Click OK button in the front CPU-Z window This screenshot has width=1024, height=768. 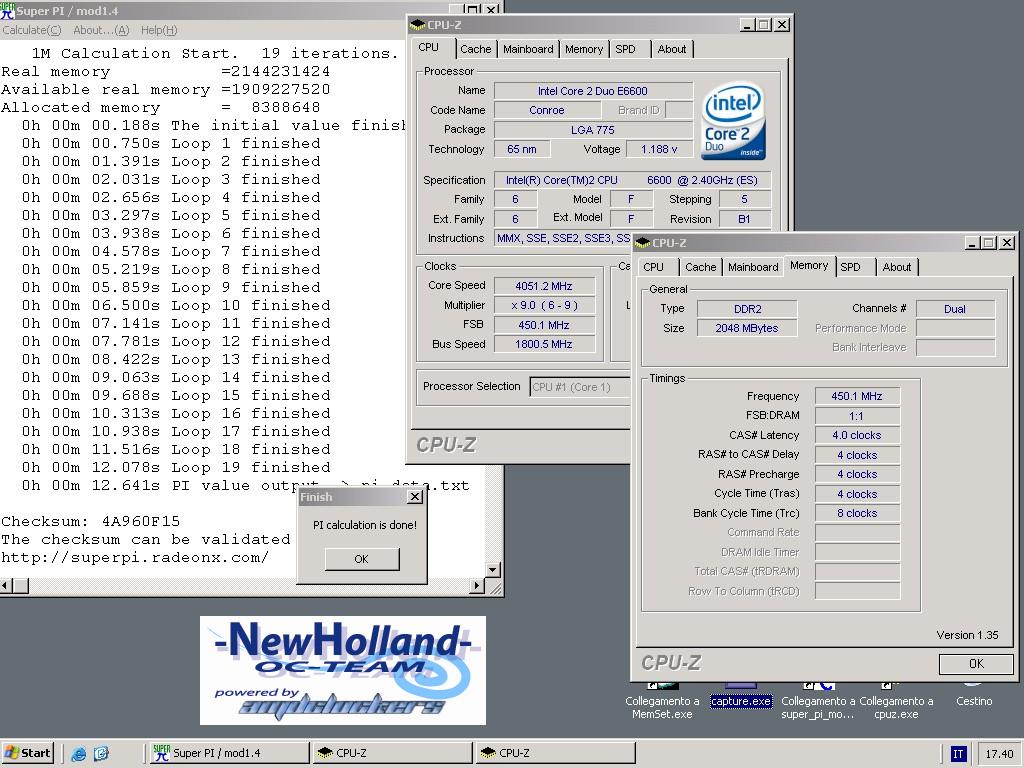[976, 664]
